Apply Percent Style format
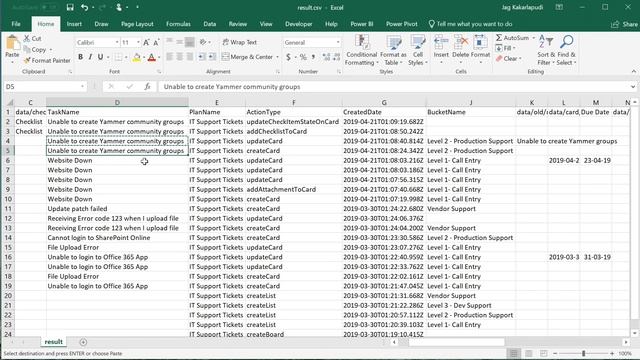The height and width of the screenshot is (360, 640). click(303, 57)
